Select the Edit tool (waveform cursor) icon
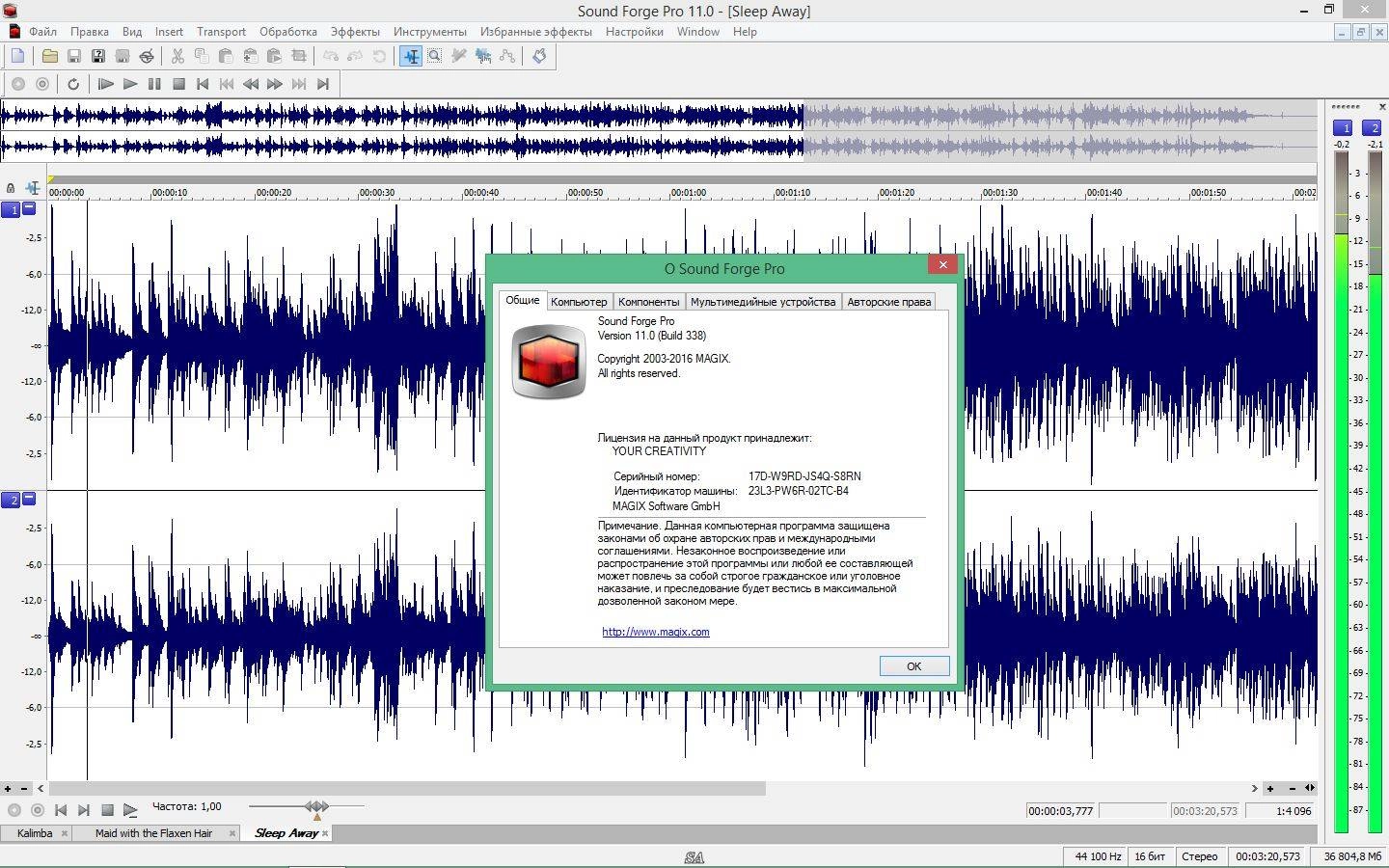Viewport: 1389px width, 868px height. coord(411,56)
